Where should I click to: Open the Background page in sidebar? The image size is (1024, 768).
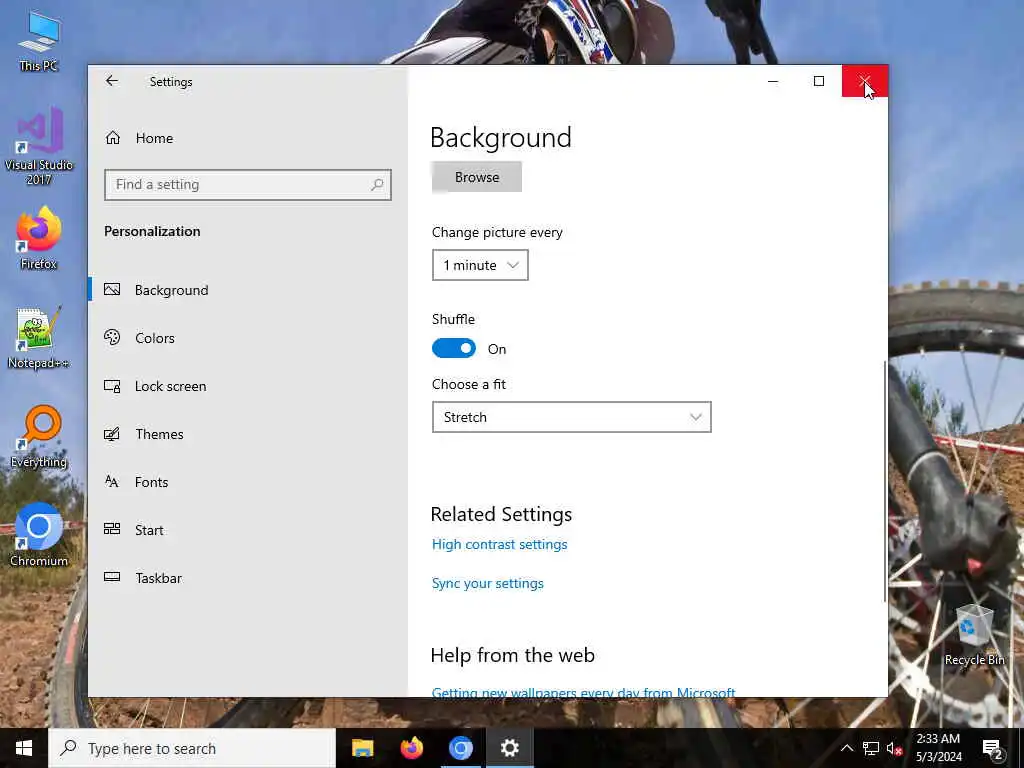248,290
